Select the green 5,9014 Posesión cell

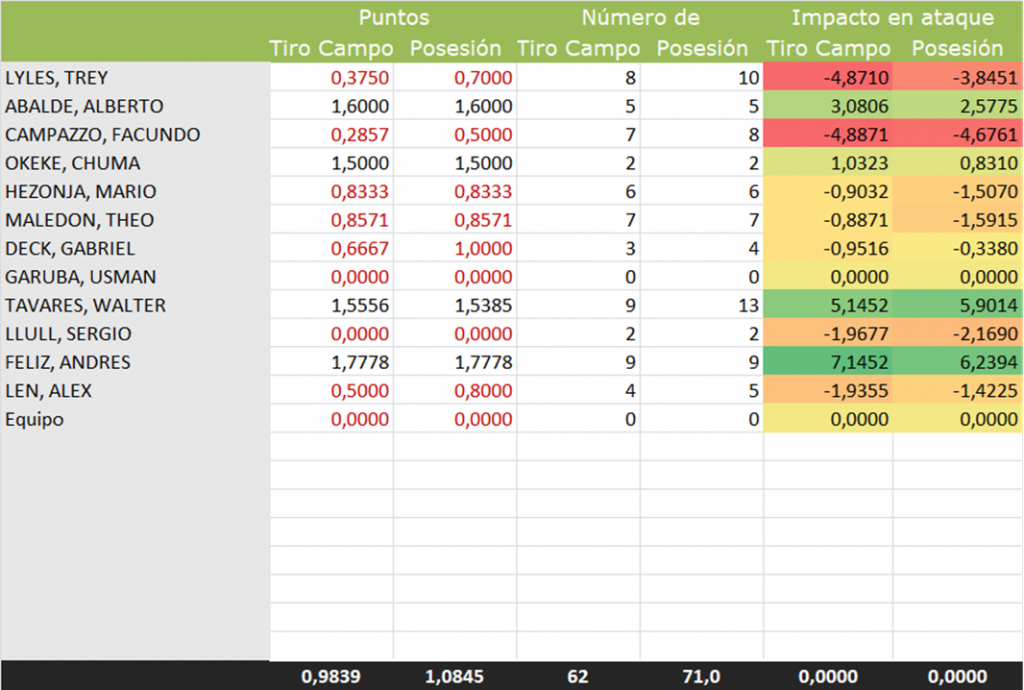coord(957,306)
